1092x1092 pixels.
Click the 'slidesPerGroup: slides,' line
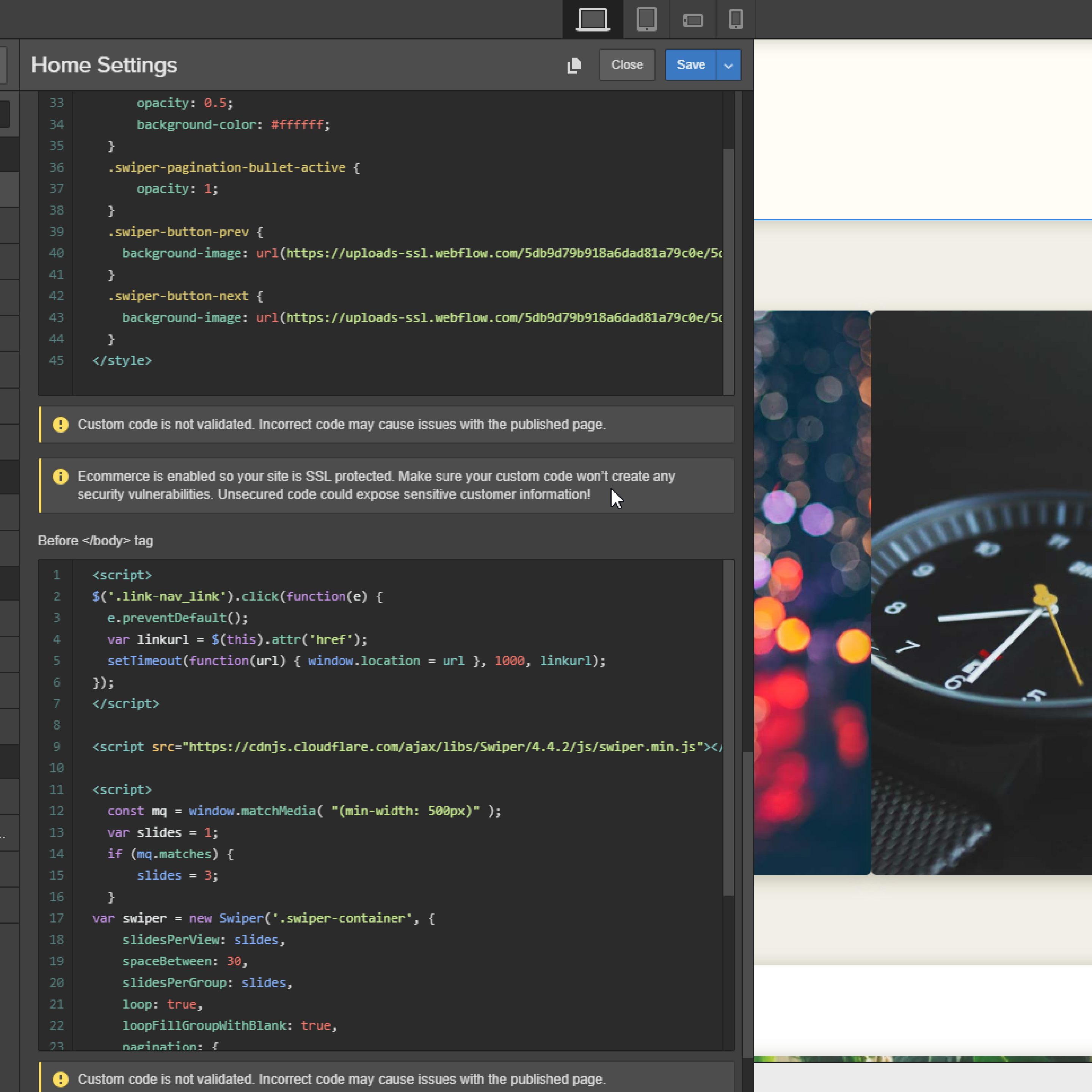(207, 983)
